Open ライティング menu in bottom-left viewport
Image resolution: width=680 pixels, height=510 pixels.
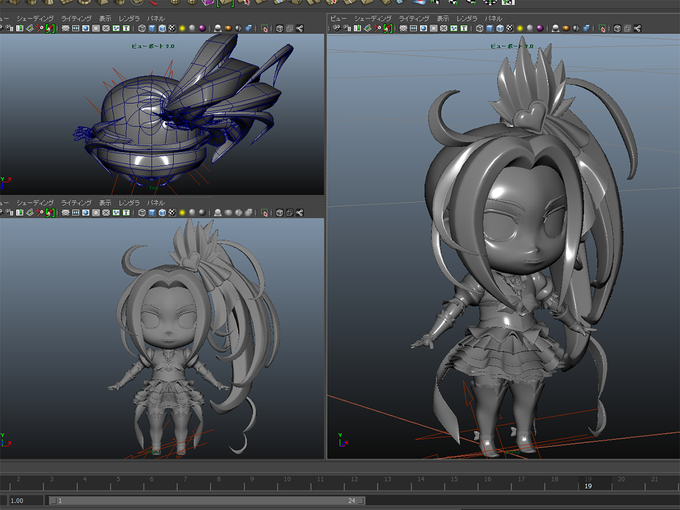click(76, 203)
